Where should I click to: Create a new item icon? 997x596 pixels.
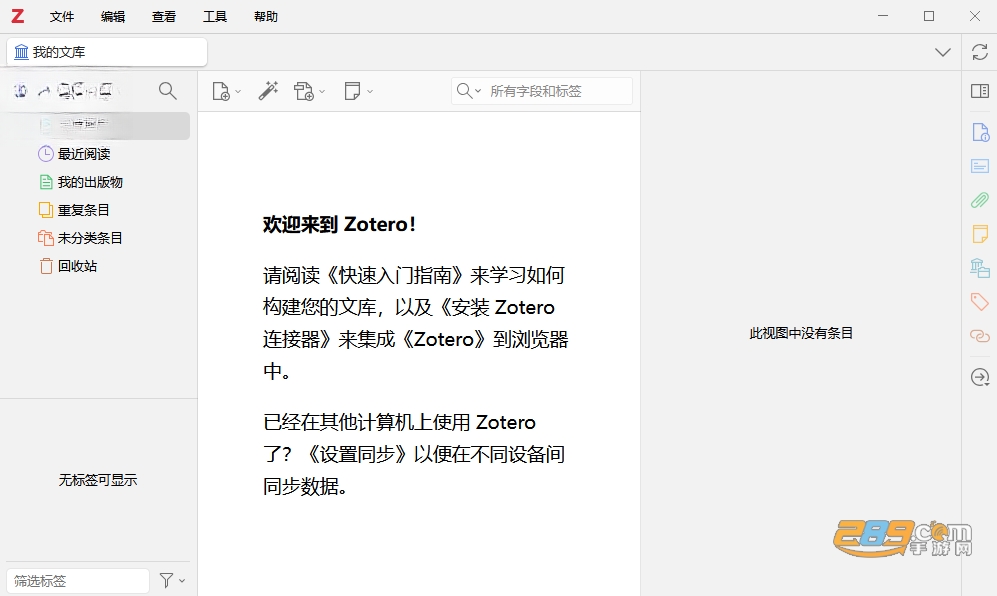tap(221, 91)
